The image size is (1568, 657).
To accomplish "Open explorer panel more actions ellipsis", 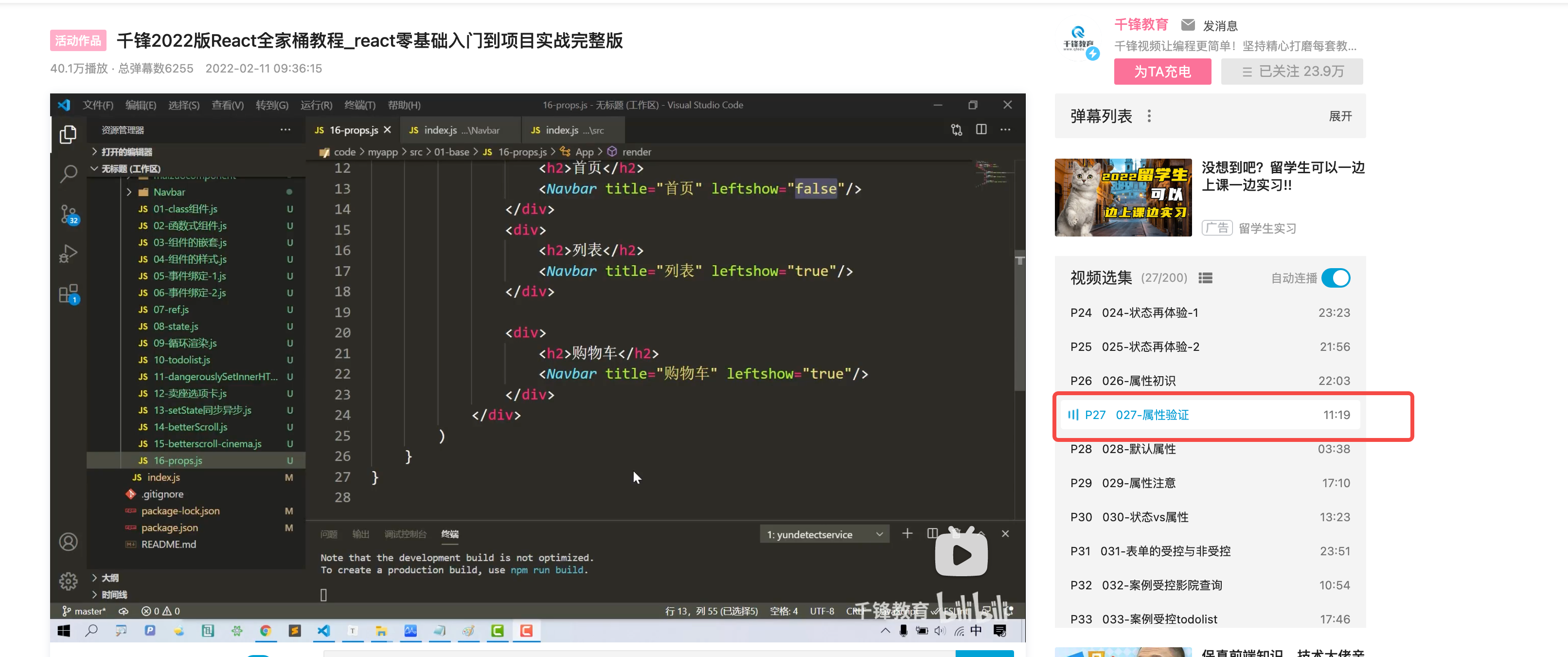I will tap(285, 129).
